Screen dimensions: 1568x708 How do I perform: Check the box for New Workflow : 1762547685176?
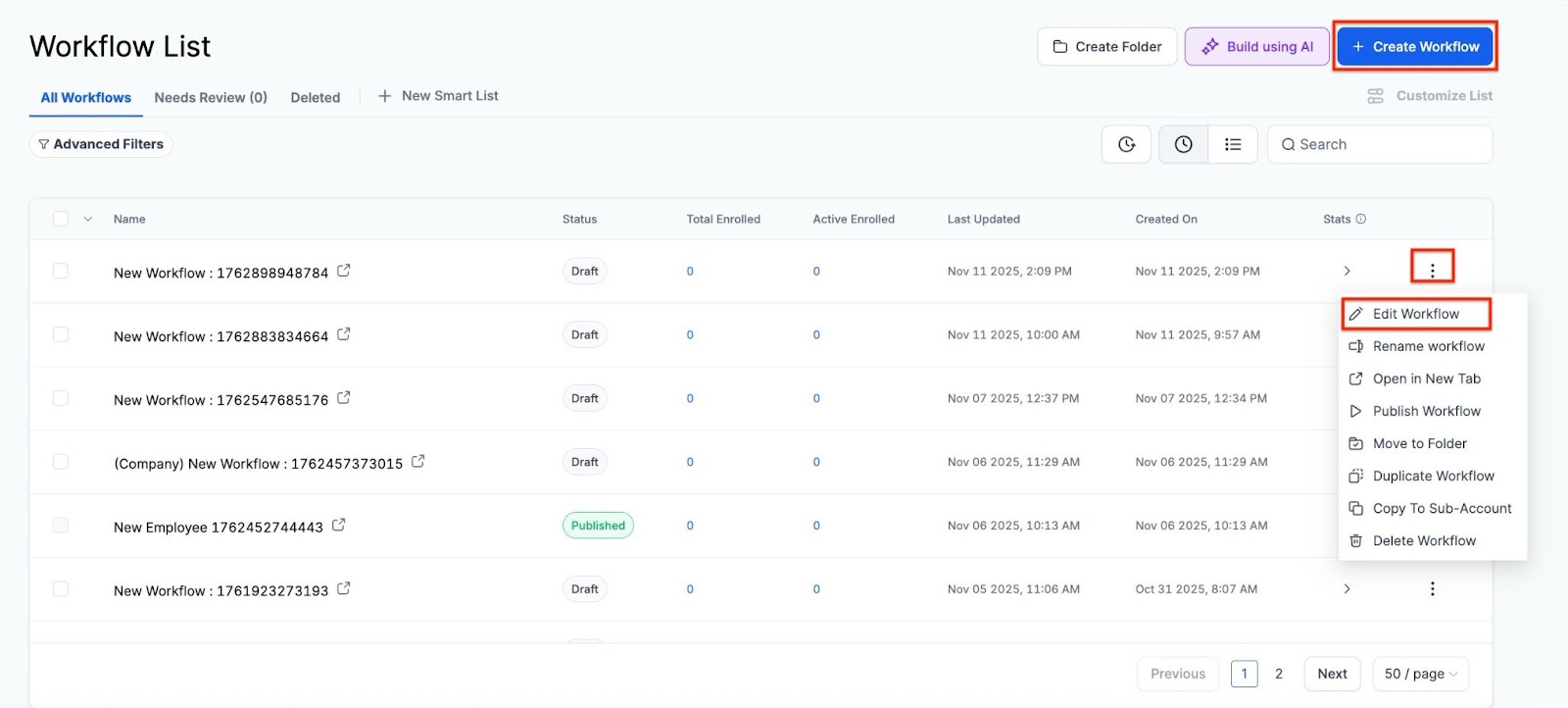pyautogui.click(x=61, y=398)
